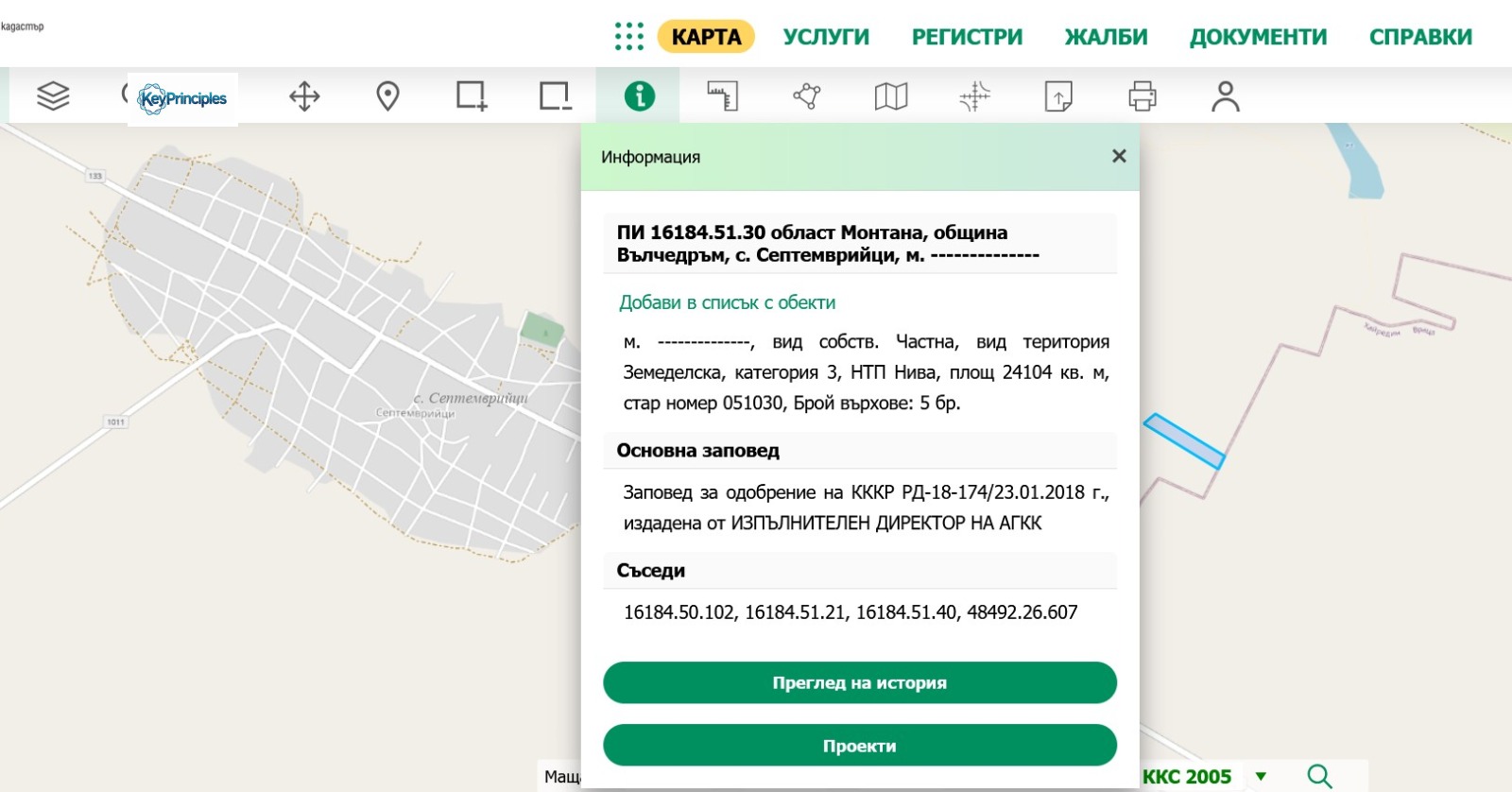Open the user profile icon

tap(1226, 96)
